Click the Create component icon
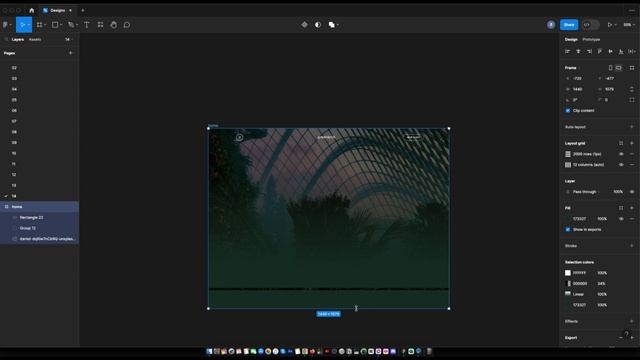Viewport: 640px width, 360px height. coord(304,25)
